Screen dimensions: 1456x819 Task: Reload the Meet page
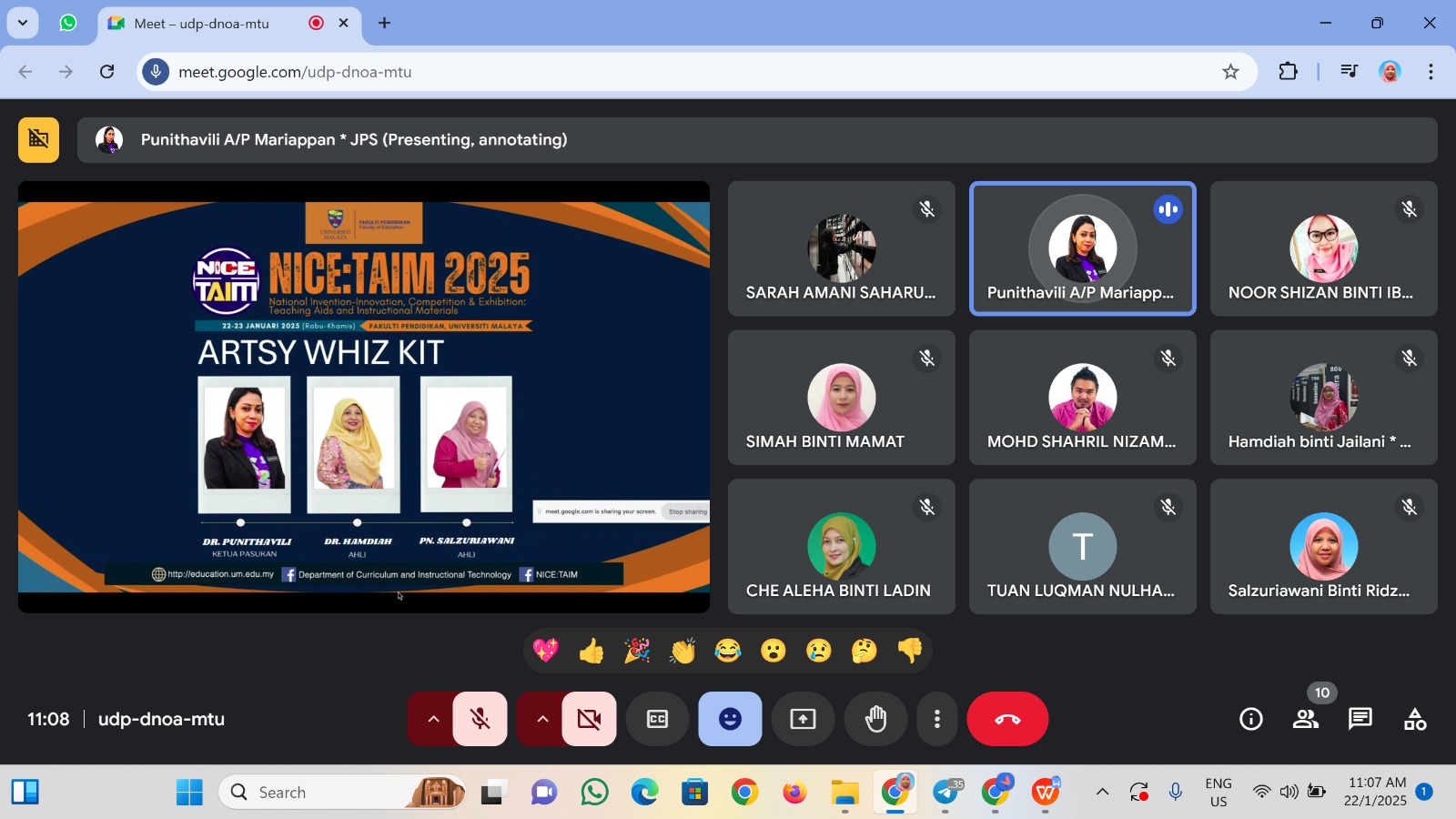pos(107,71)
